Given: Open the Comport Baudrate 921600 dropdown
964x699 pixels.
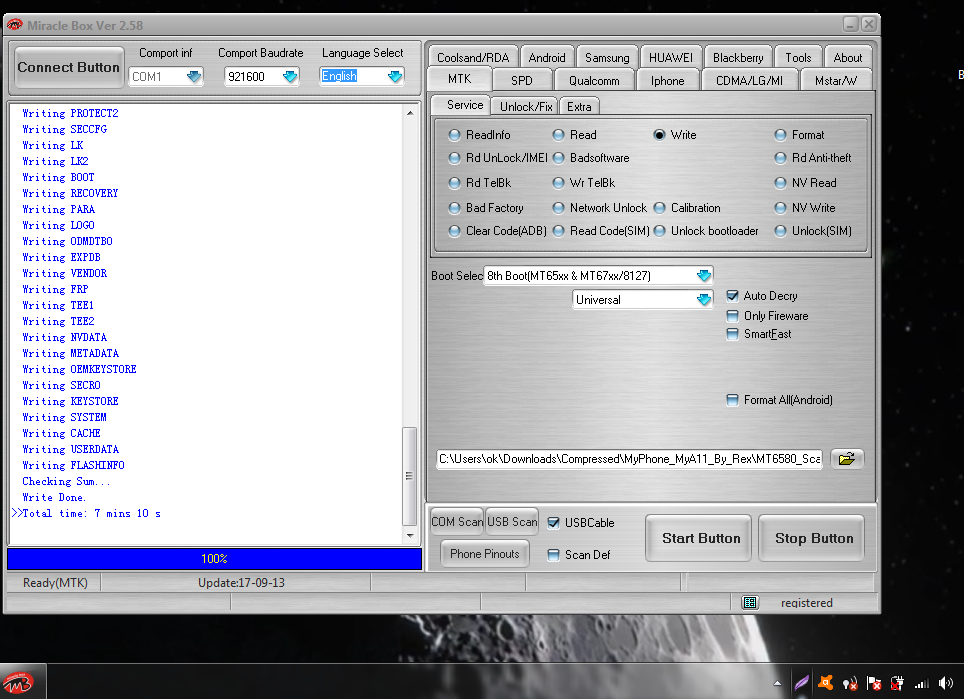Looking at the screenshot, I should point(290,76).
